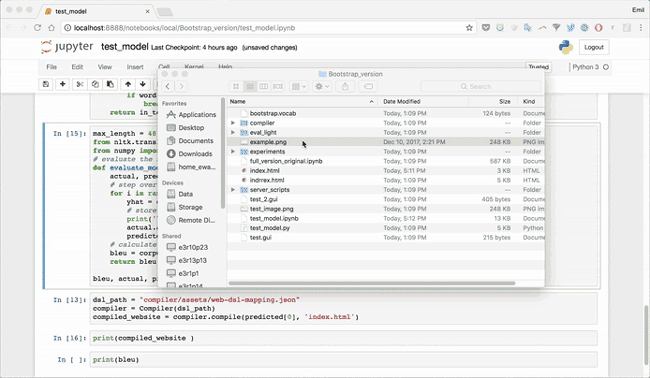Expand the server_scripts folder
The height and width of the screenshot is (378, 650).
point(233,190)
